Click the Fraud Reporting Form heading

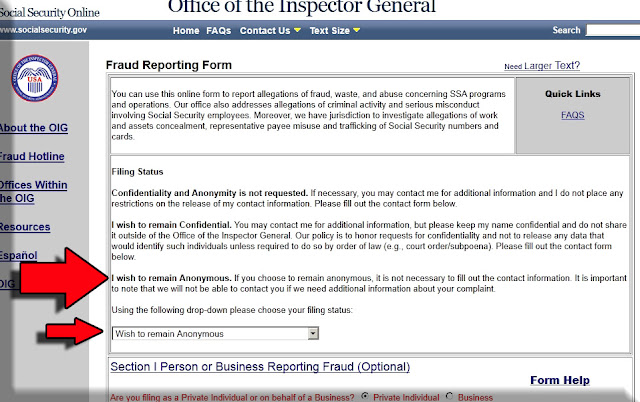(169, 65)
